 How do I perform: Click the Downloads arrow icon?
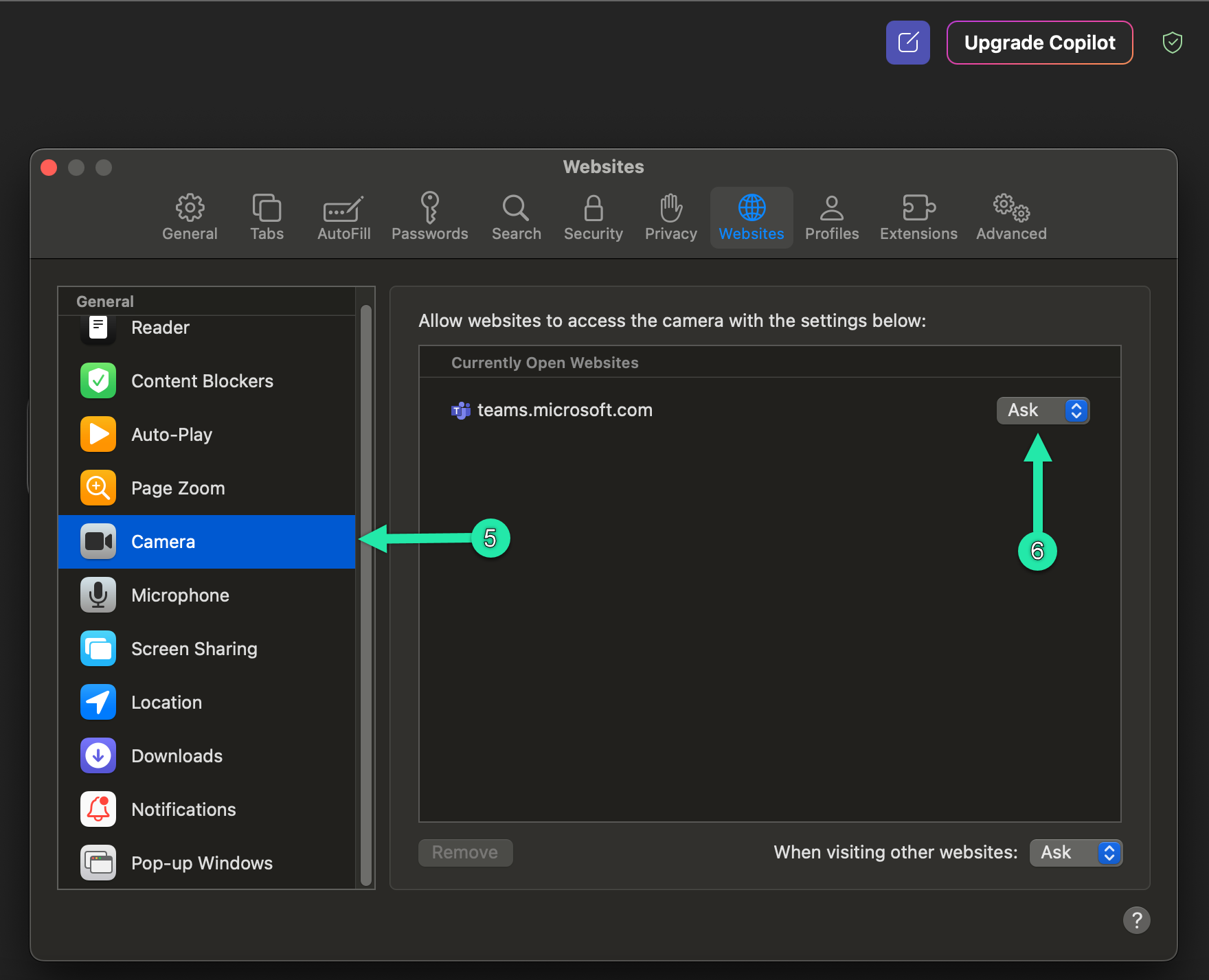98,755
